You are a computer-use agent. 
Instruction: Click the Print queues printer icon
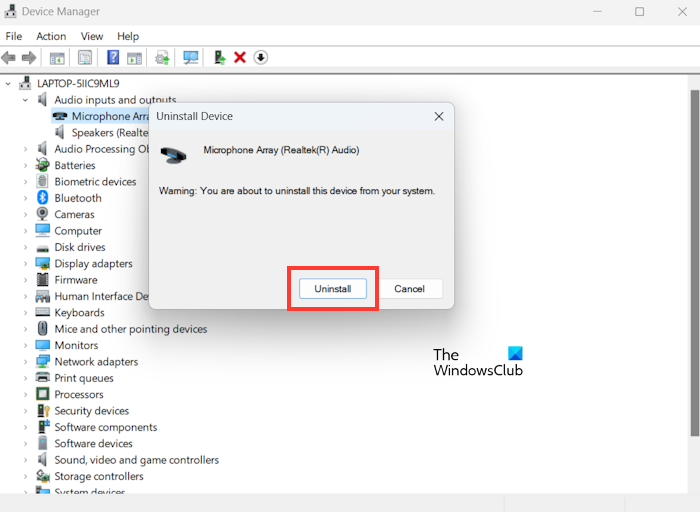click(42, 378)
